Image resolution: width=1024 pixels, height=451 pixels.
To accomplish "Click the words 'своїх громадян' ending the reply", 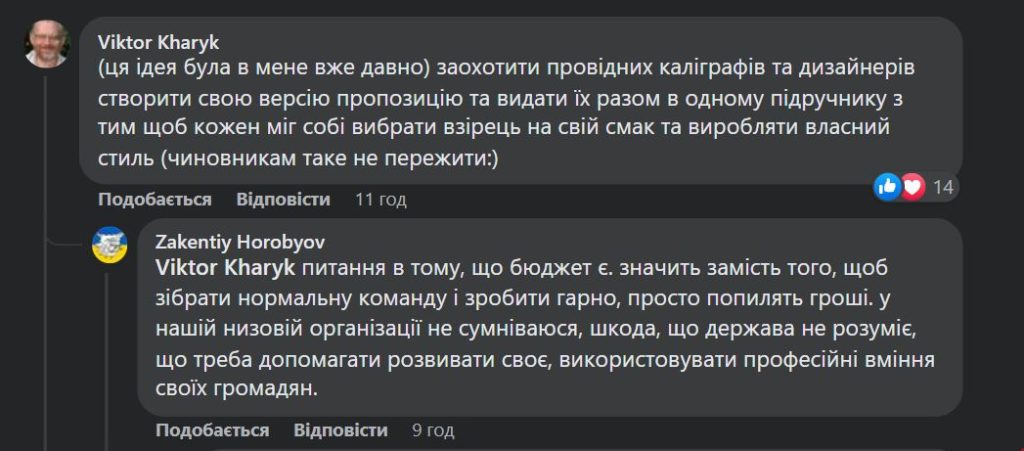I will (x=236, y=389).
